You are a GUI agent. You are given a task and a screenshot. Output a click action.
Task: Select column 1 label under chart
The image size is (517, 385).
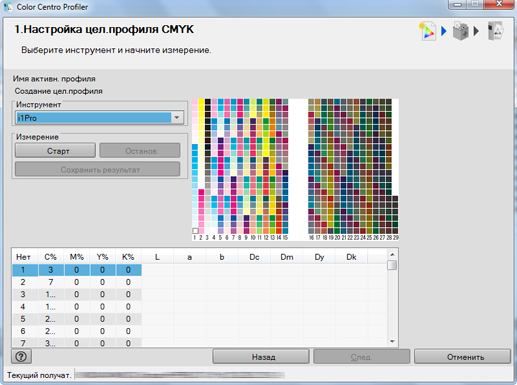194,238
